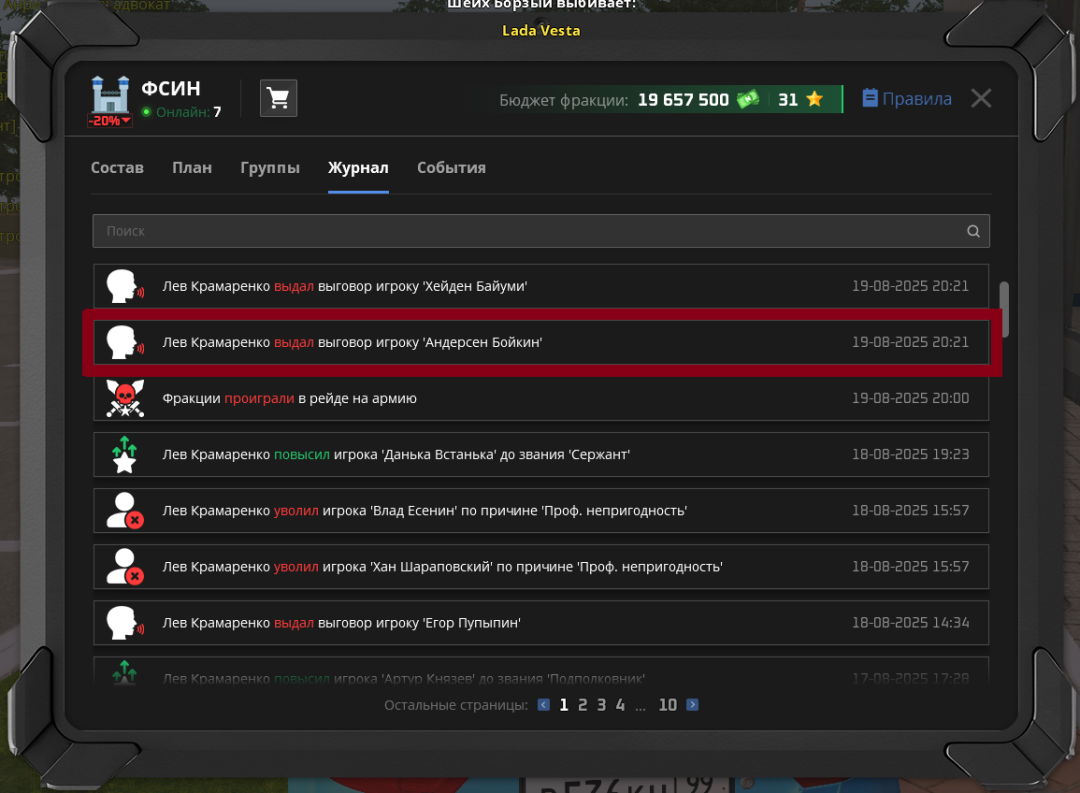
Task: Go to journal page 2
Action: click(582, 705)
